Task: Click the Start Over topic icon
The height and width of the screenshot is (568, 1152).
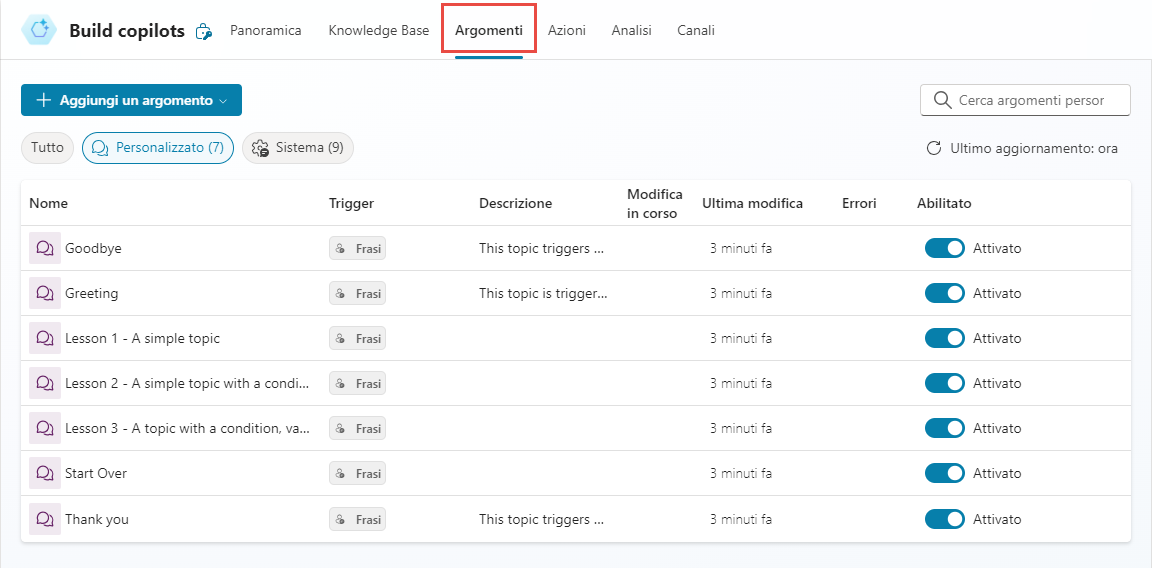Action: 45,473
